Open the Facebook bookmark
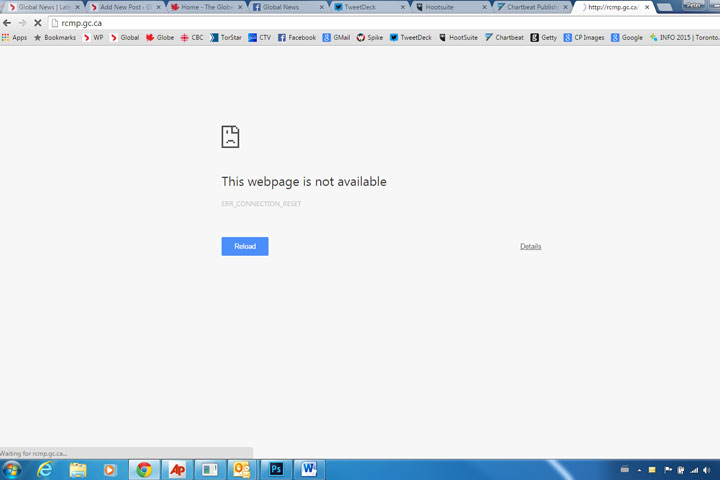Image resolution: width=720 pixels, height=480 pixels. (x=296, y=37)
